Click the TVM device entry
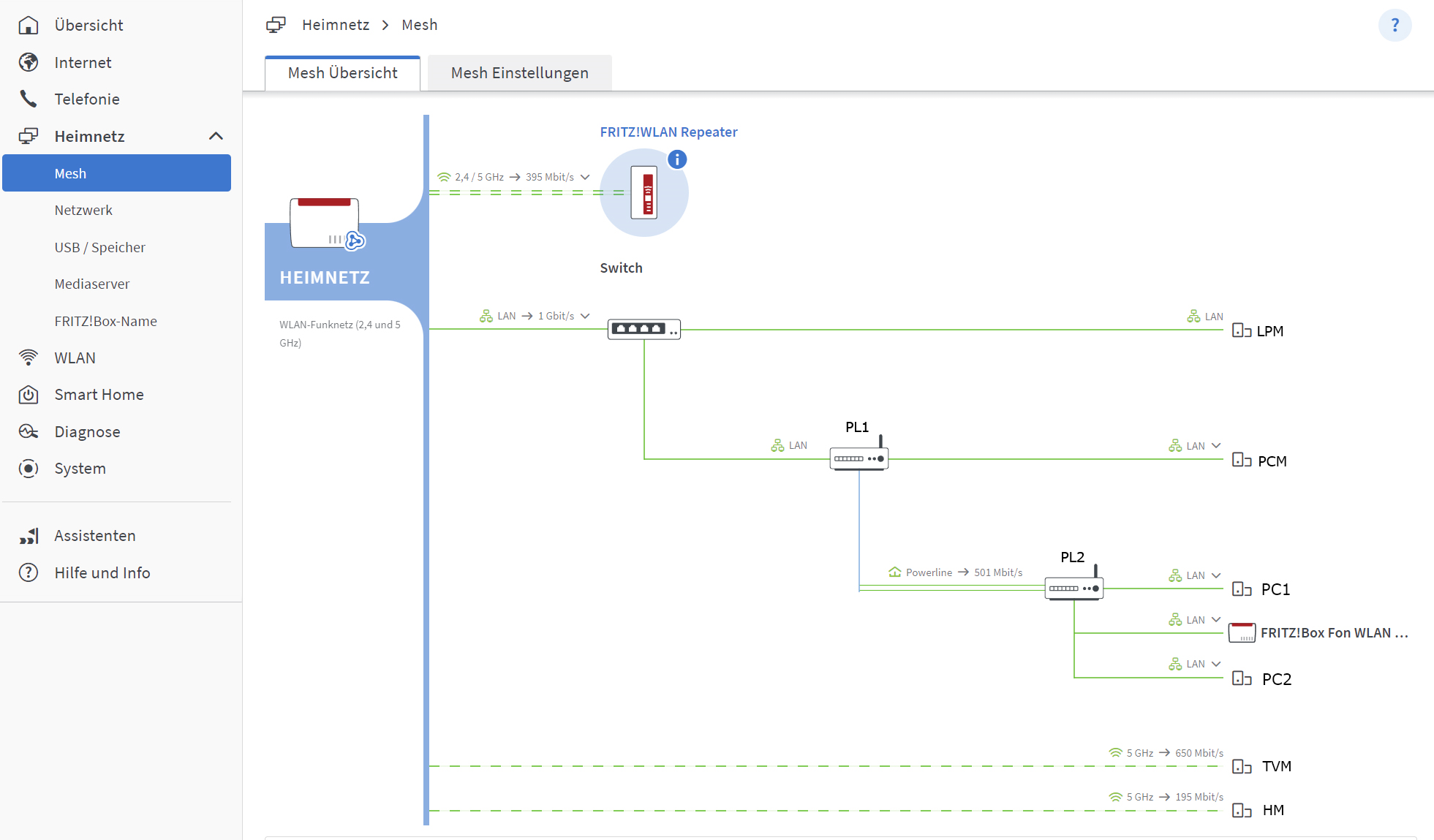1434x840 pixels. (1276, 766)
